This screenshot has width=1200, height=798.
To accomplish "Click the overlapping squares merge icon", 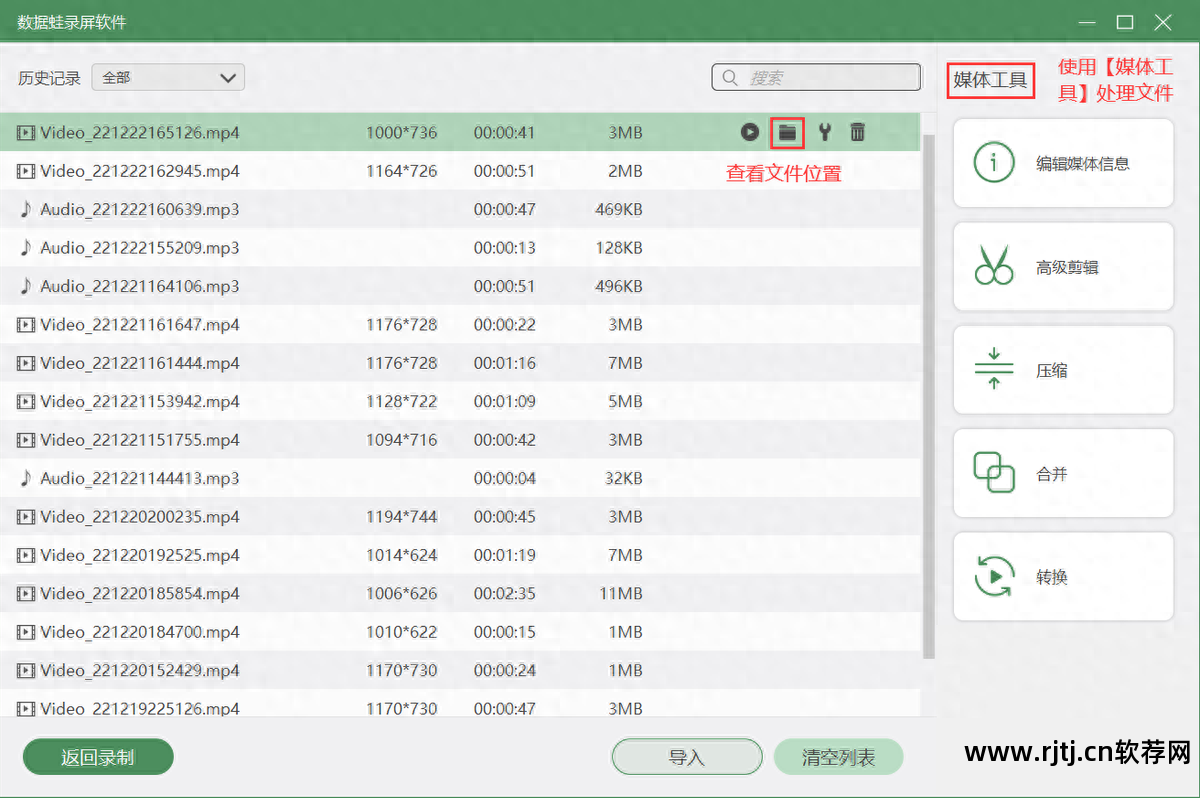I will pos(994,473).
